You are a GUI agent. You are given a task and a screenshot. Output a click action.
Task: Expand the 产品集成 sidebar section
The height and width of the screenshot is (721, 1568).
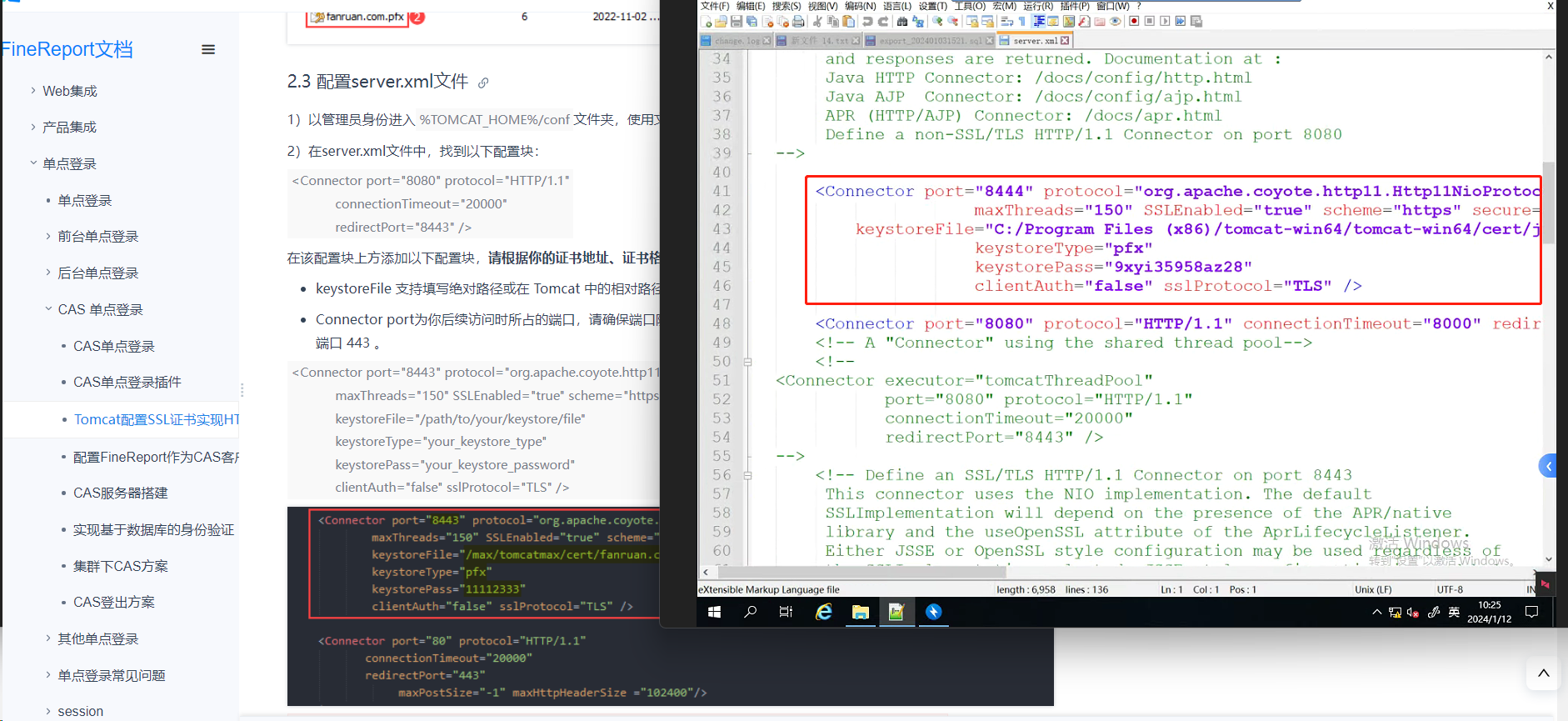click(x=33, y=127)
